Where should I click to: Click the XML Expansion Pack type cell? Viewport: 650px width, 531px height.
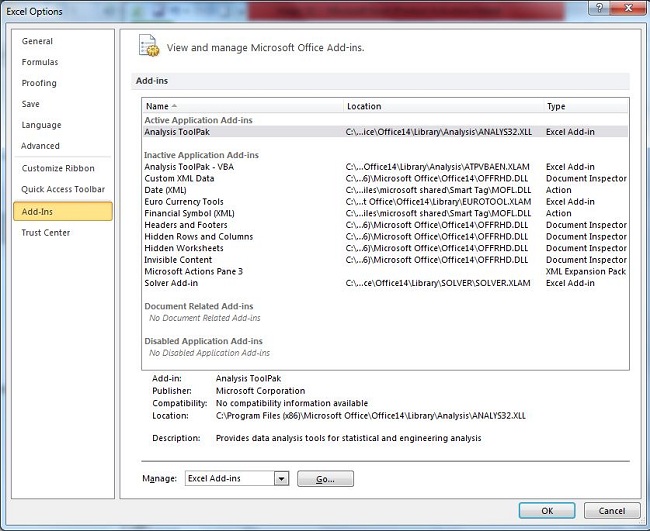586,271
